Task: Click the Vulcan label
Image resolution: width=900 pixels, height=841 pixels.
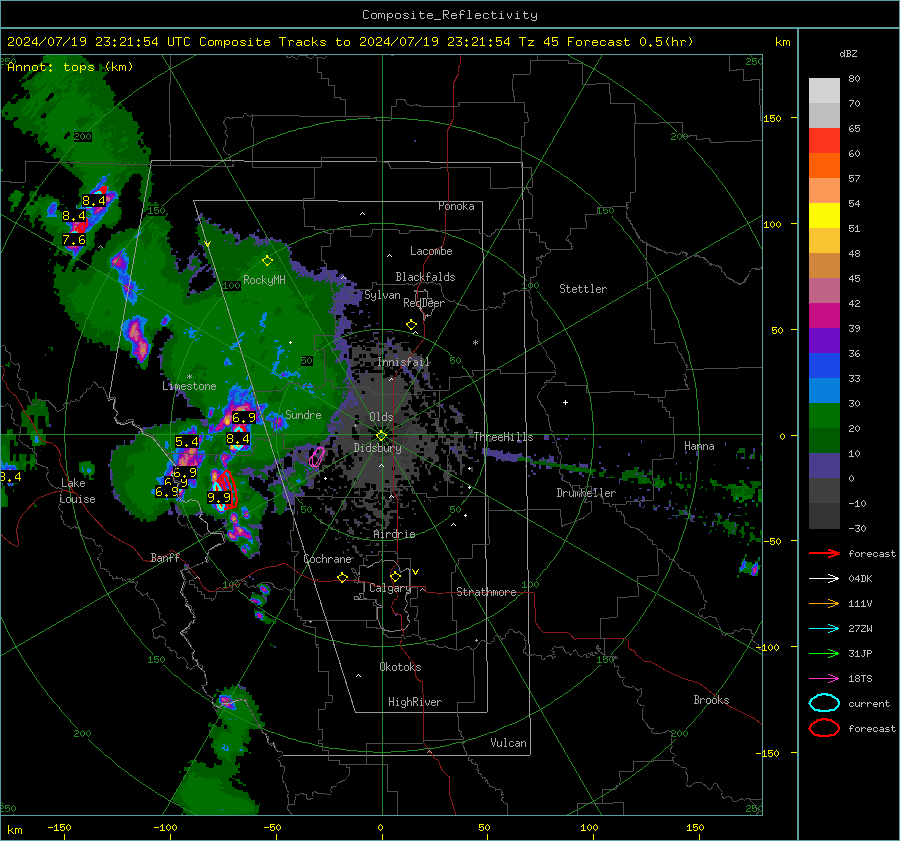Action: (x=508, y=743)
